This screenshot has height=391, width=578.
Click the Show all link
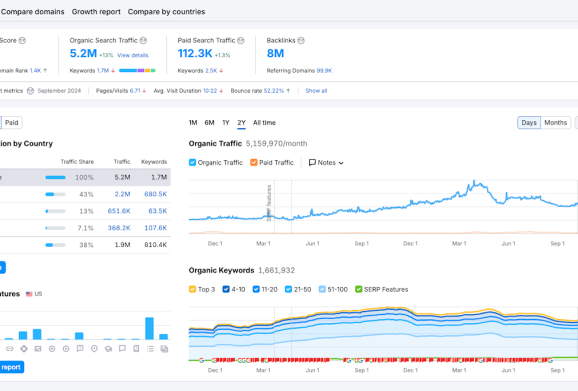coord(316,91)
